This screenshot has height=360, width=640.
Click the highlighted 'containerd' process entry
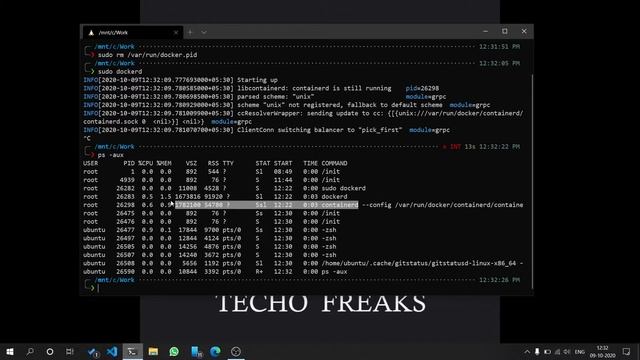pyautogui.click(x=340, y=205)
